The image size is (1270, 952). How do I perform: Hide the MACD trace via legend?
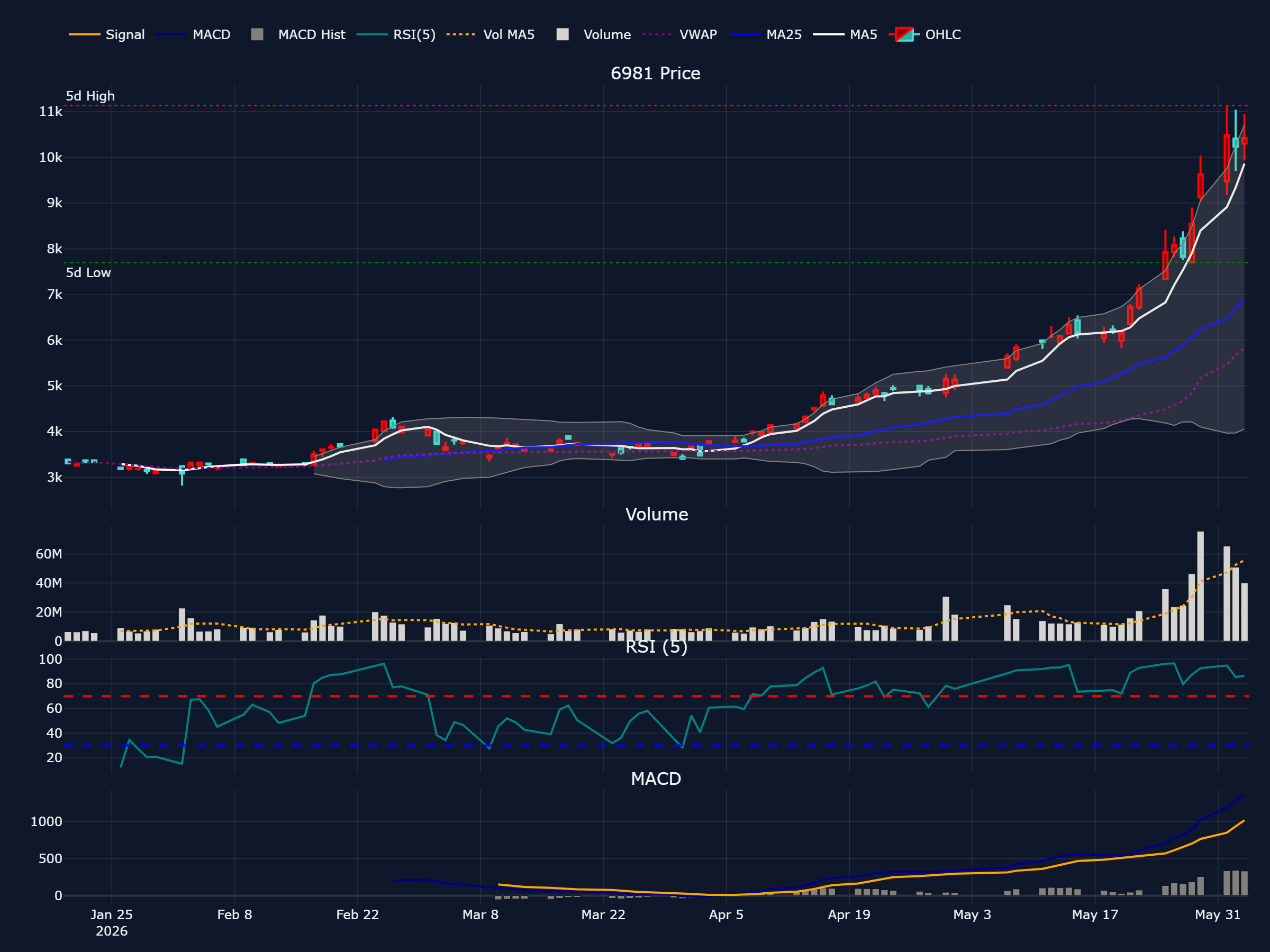(194, 34)
